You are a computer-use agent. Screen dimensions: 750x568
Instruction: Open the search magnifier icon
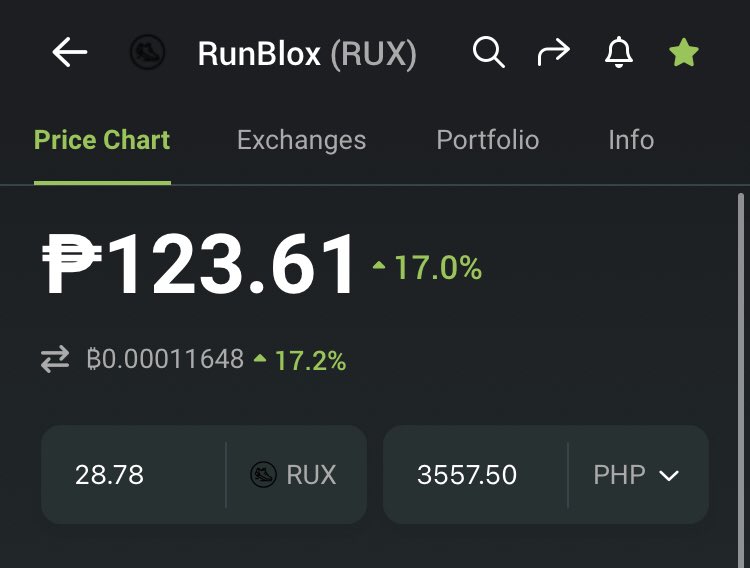point(488,52)
